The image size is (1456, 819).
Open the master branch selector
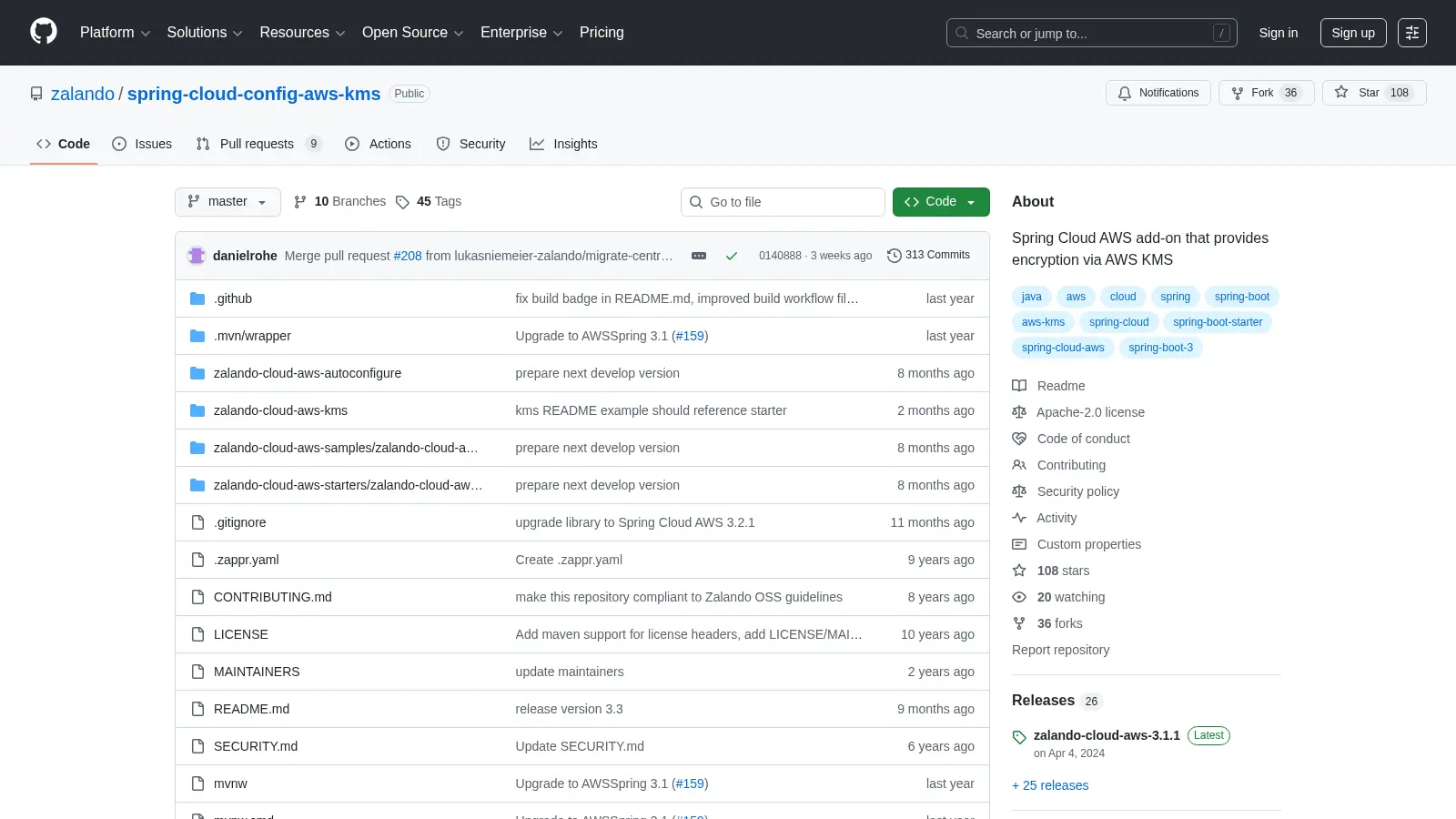click(227, 202)
